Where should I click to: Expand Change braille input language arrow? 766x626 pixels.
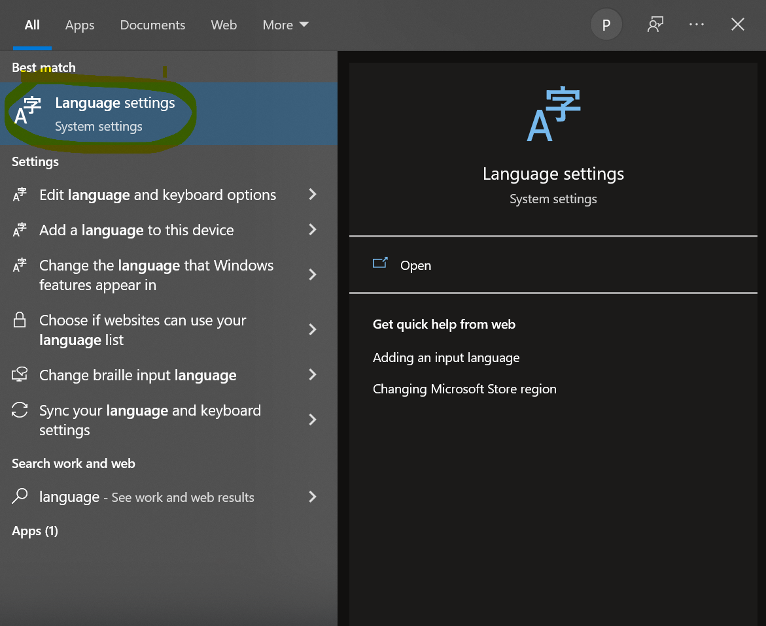[313, 375]
